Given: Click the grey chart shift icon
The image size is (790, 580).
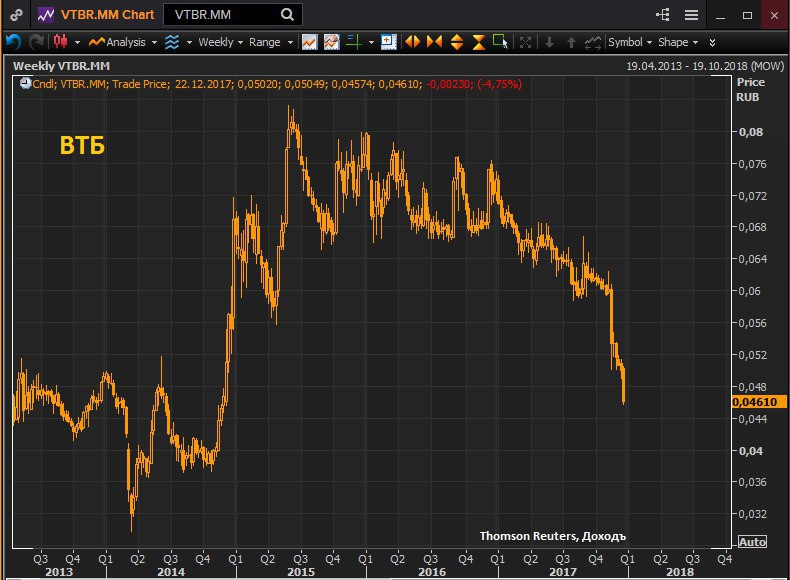Looking at the screenshot, I should click(x=593, y=42).
